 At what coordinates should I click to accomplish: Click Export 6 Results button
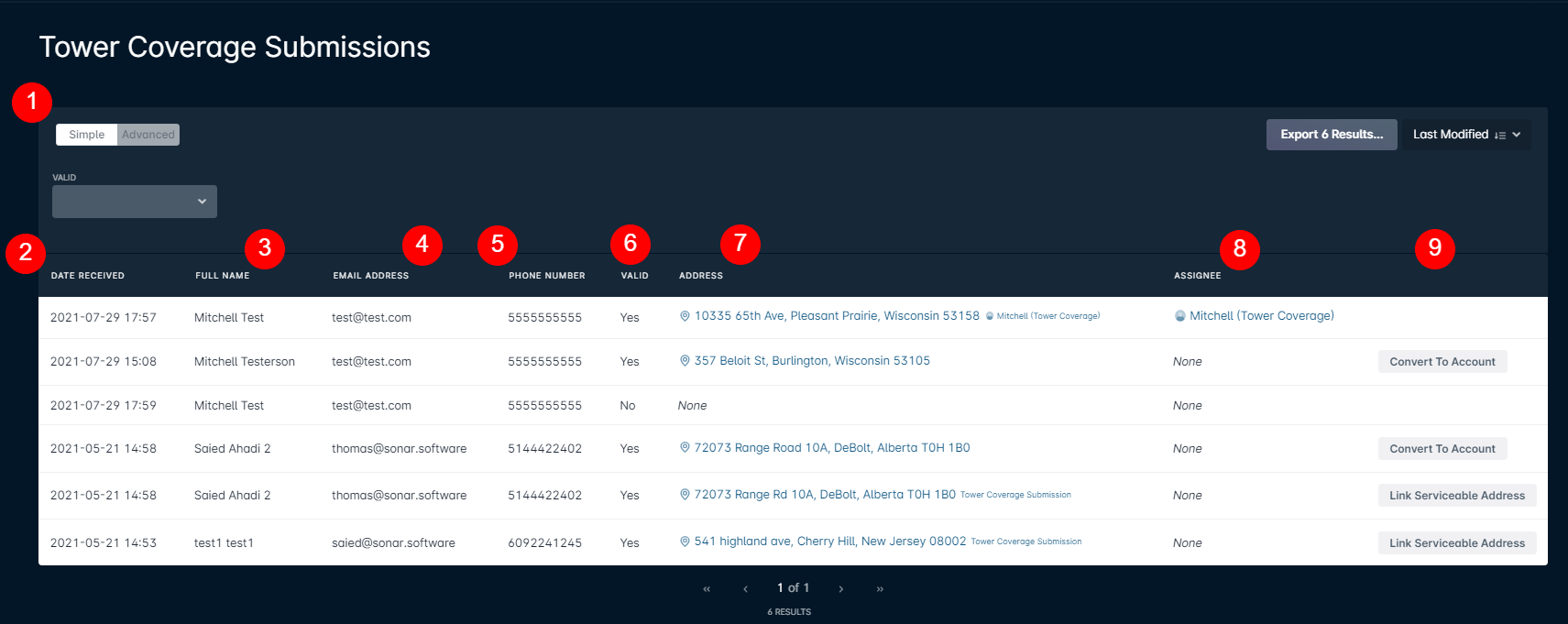pyautogui.click(x=1332, y=135)
